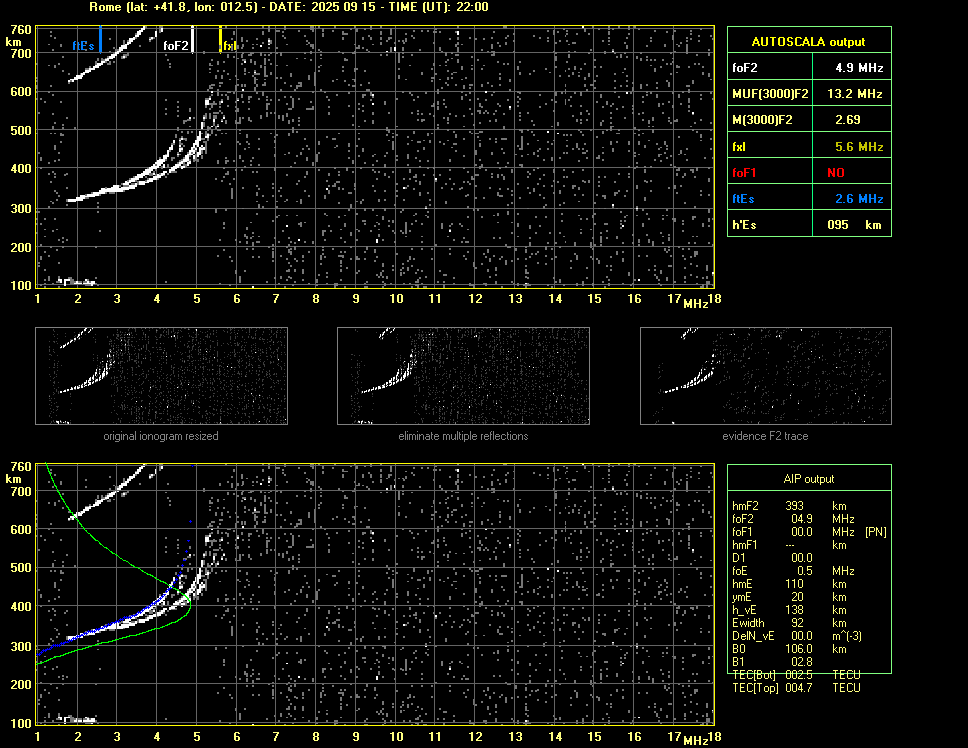Click the TEC(Bot) 002.5 TECU row

coord(796,675)
